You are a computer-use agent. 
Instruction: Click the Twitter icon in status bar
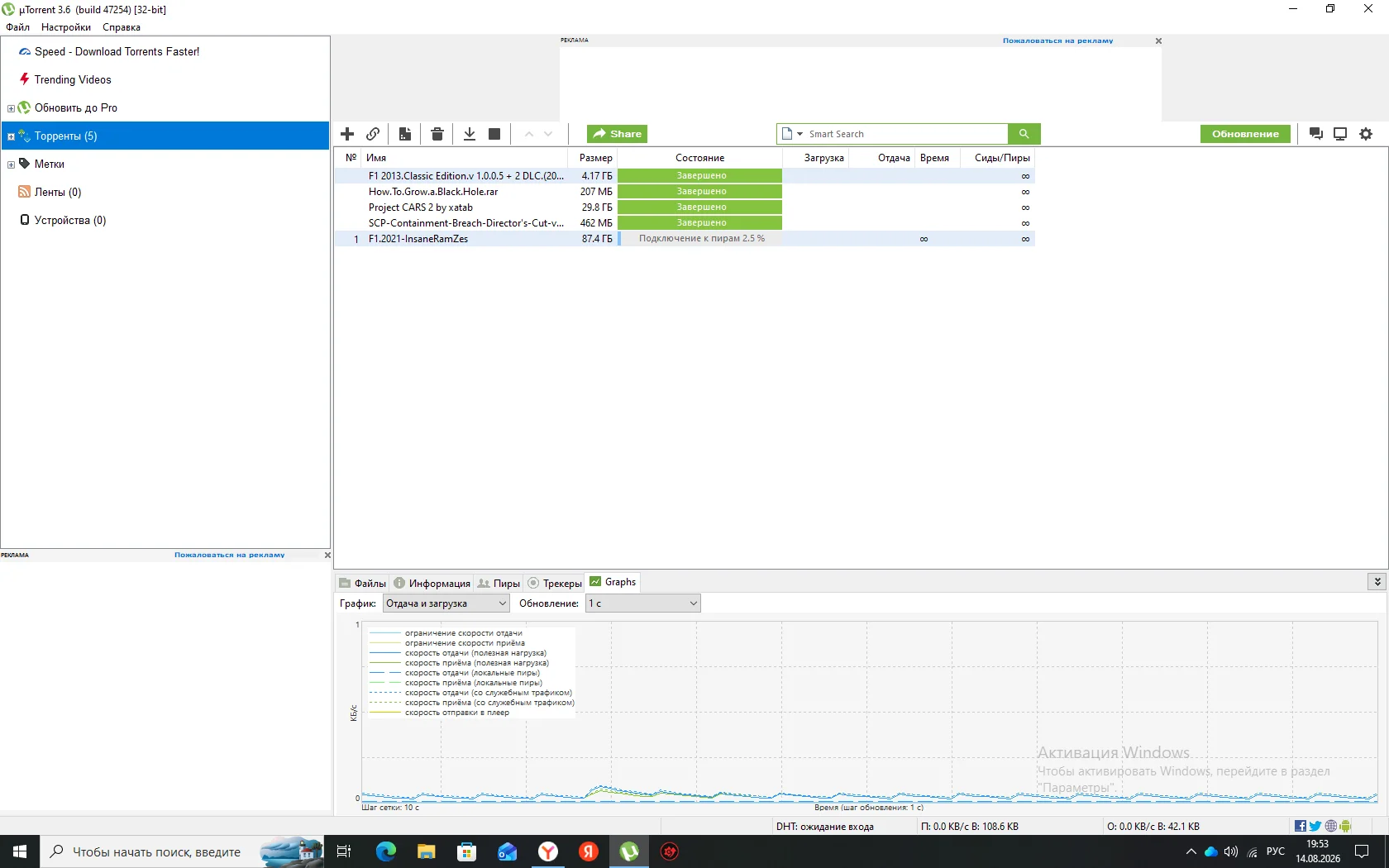1315,827
